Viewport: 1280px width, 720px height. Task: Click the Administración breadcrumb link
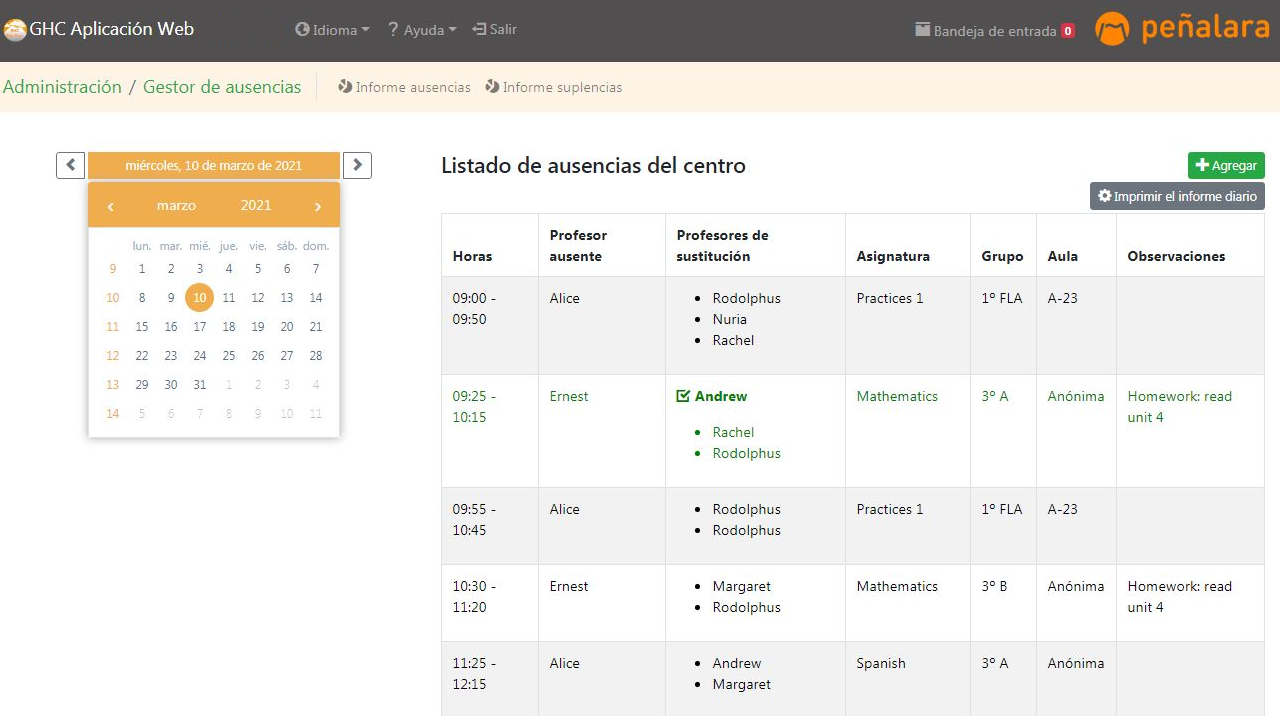tap(62, 87)
